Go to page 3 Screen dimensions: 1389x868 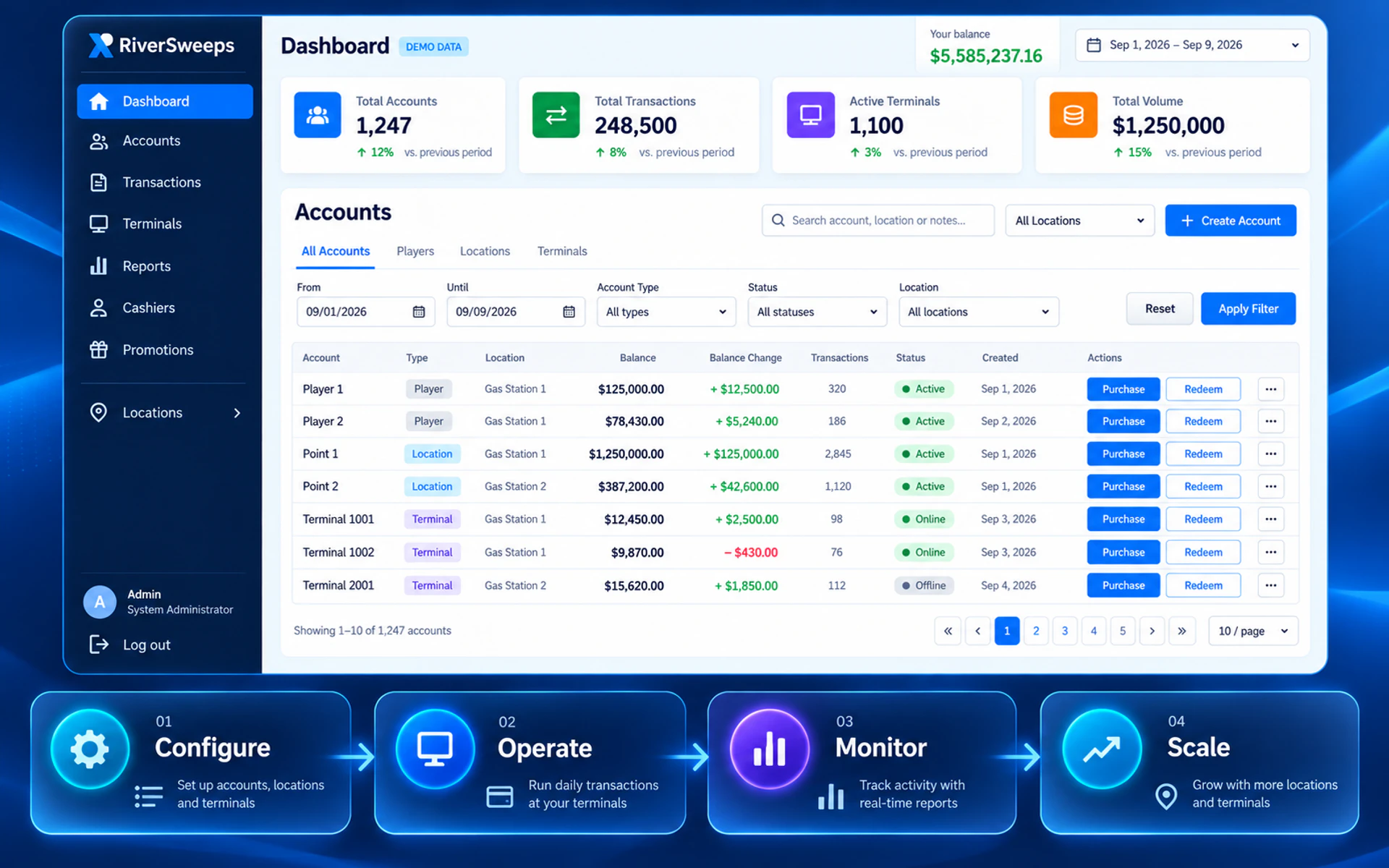(x=1065, y=631)
